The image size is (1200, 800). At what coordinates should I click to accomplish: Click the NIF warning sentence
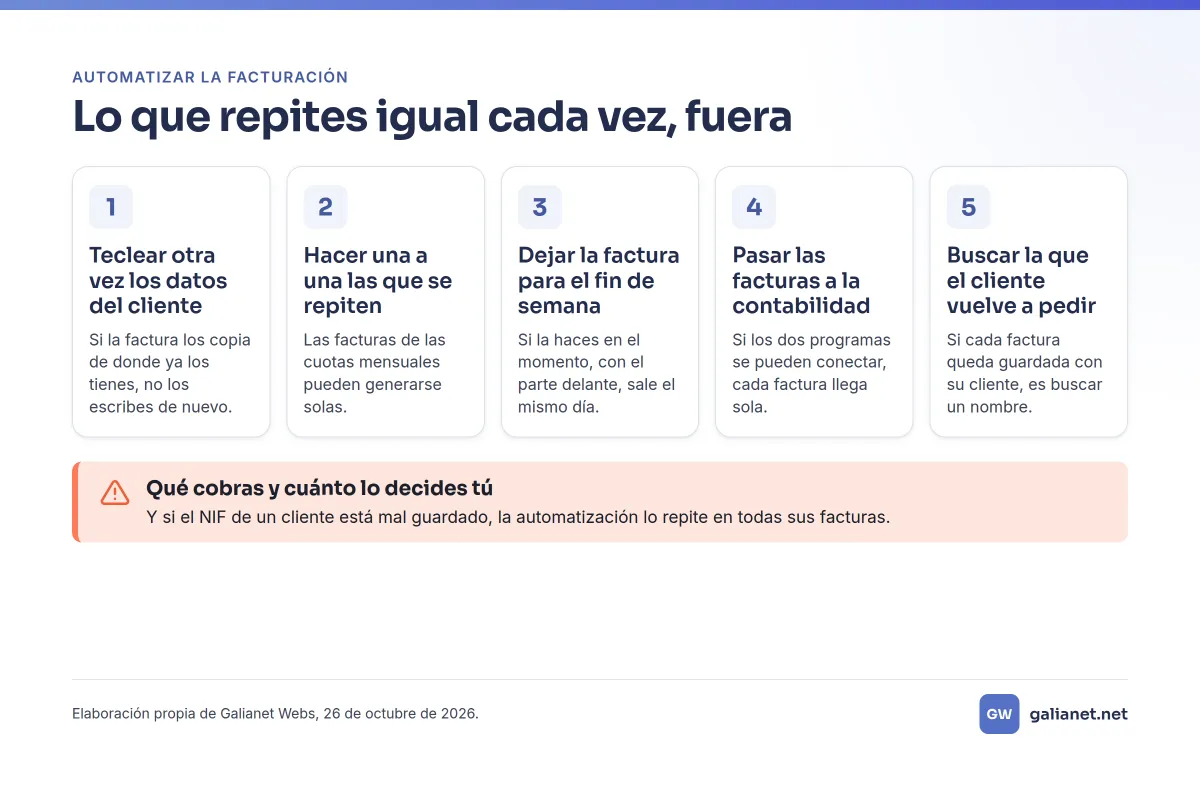518,518
